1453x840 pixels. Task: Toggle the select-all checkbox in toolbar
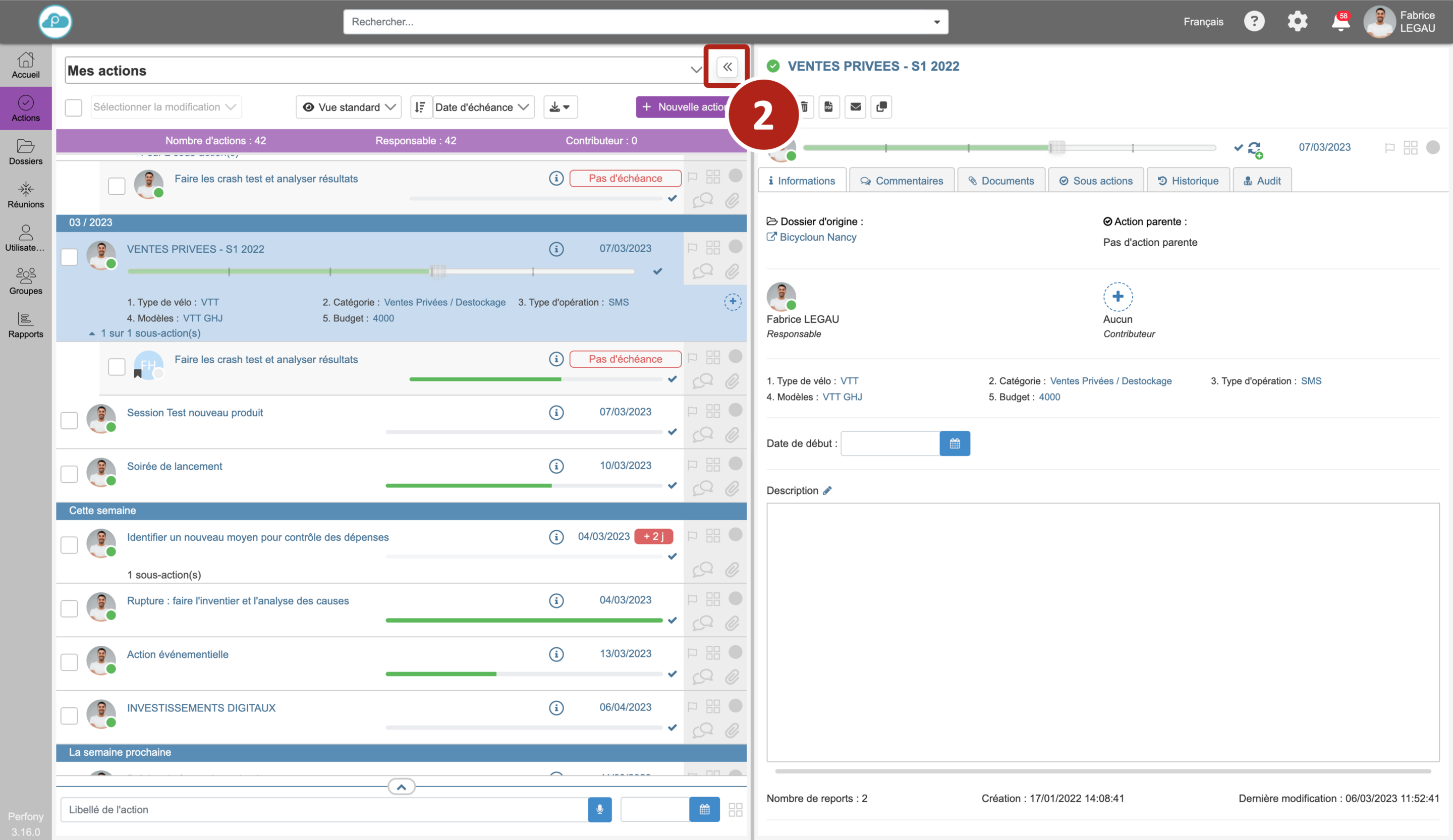(73, 107)
